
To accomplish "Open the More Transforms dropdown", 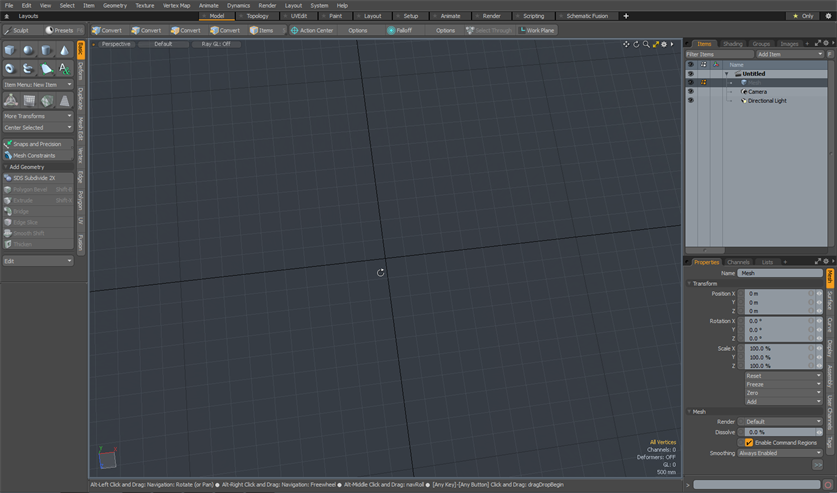I will [x=38, y=116].
